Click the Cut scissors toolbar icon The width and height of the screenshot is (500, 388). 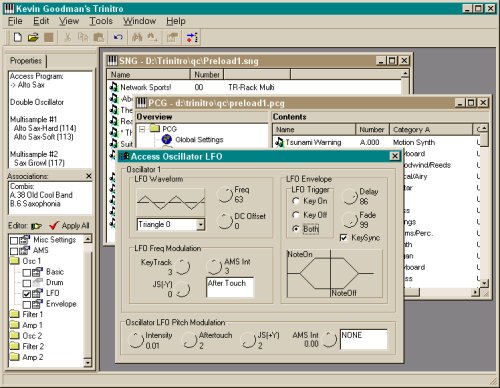[67, 37]
